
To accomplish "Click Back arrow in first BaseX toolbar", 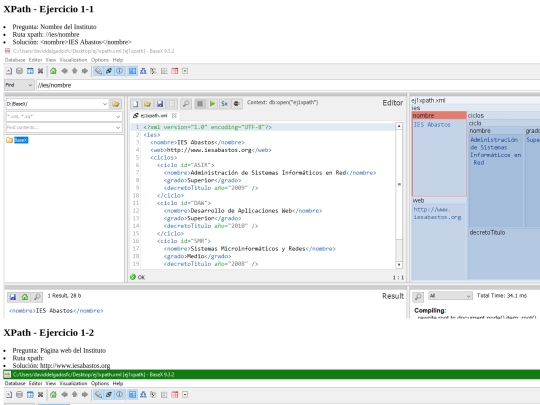I will (64, 71).
